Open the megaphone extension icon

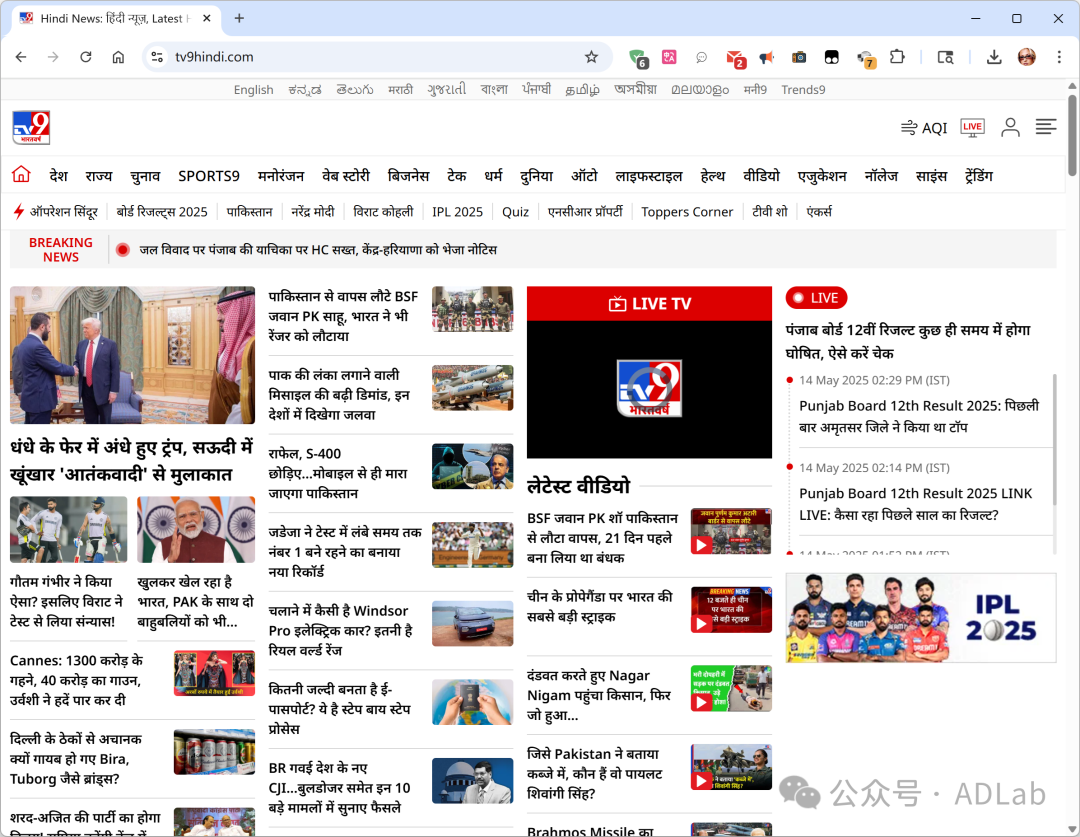point(767,57)
